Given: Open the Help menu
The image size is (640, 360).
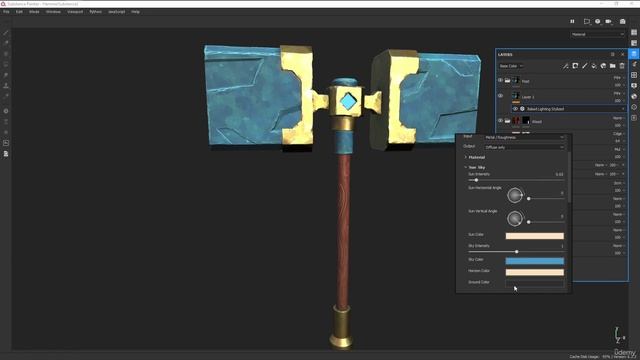Looking at the screenshot, I should 136,12.
